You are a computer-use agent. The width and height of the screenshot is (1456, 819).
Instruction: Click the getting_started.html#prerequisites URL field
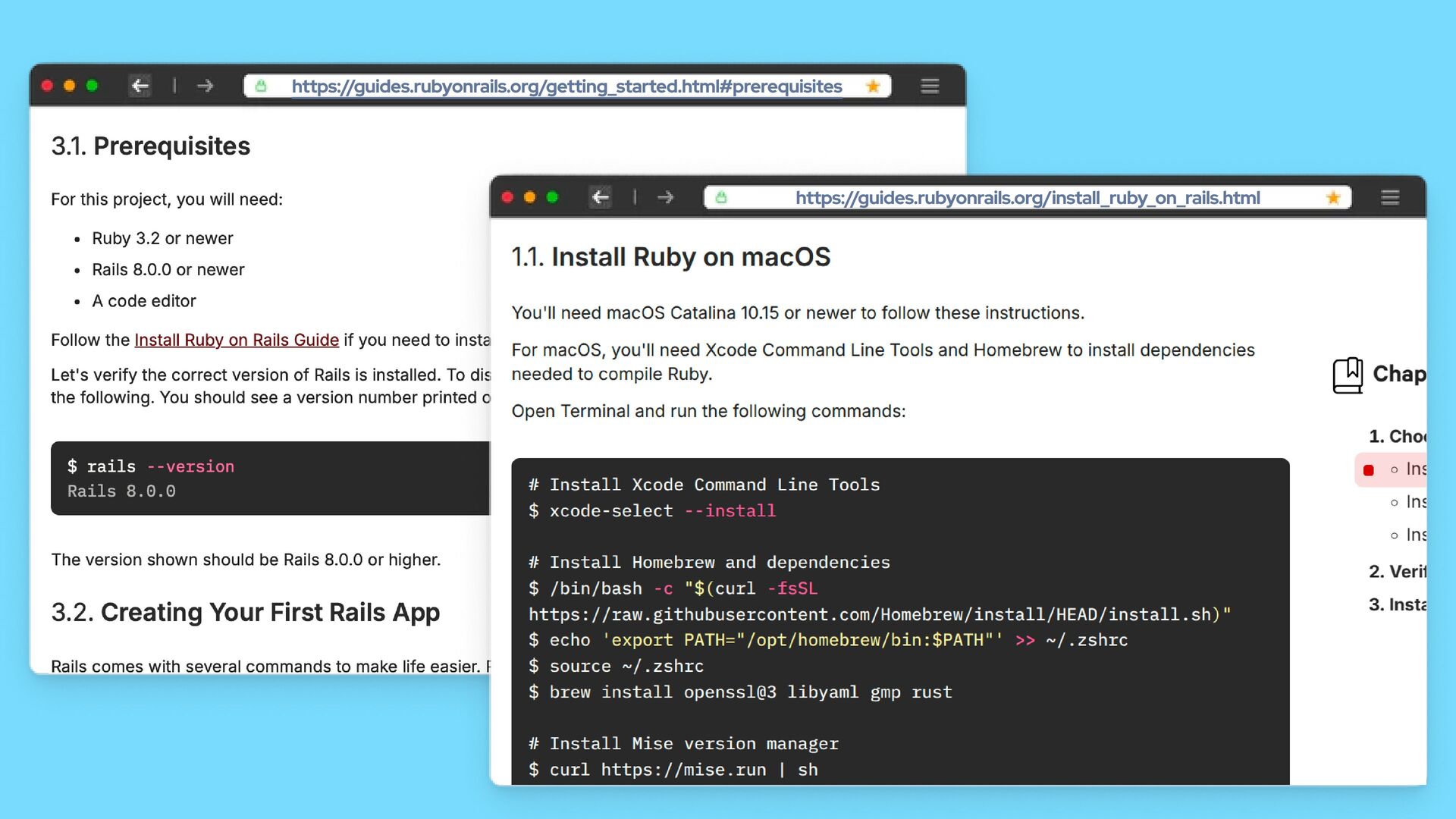566,86
